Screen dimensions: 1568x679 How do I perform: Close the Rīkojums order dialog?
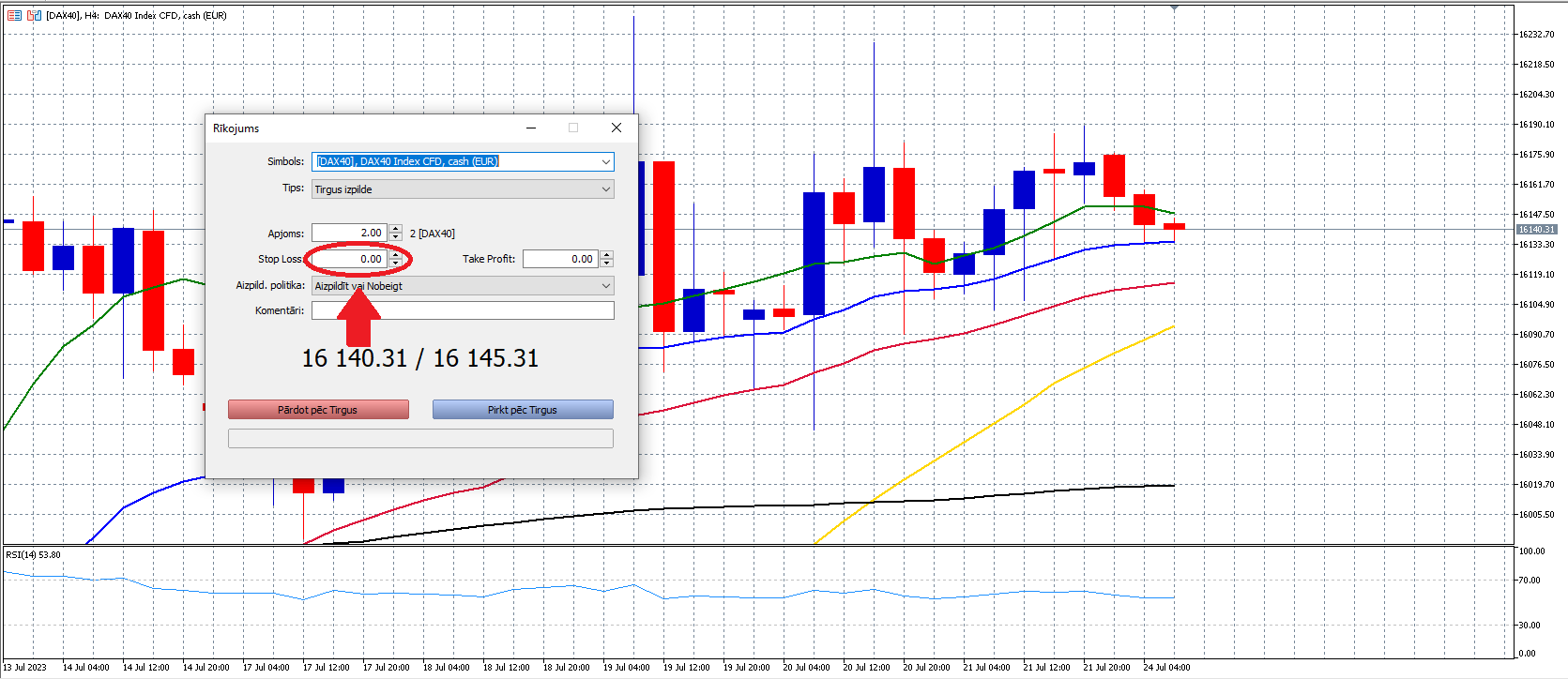(x=617, y=128)
